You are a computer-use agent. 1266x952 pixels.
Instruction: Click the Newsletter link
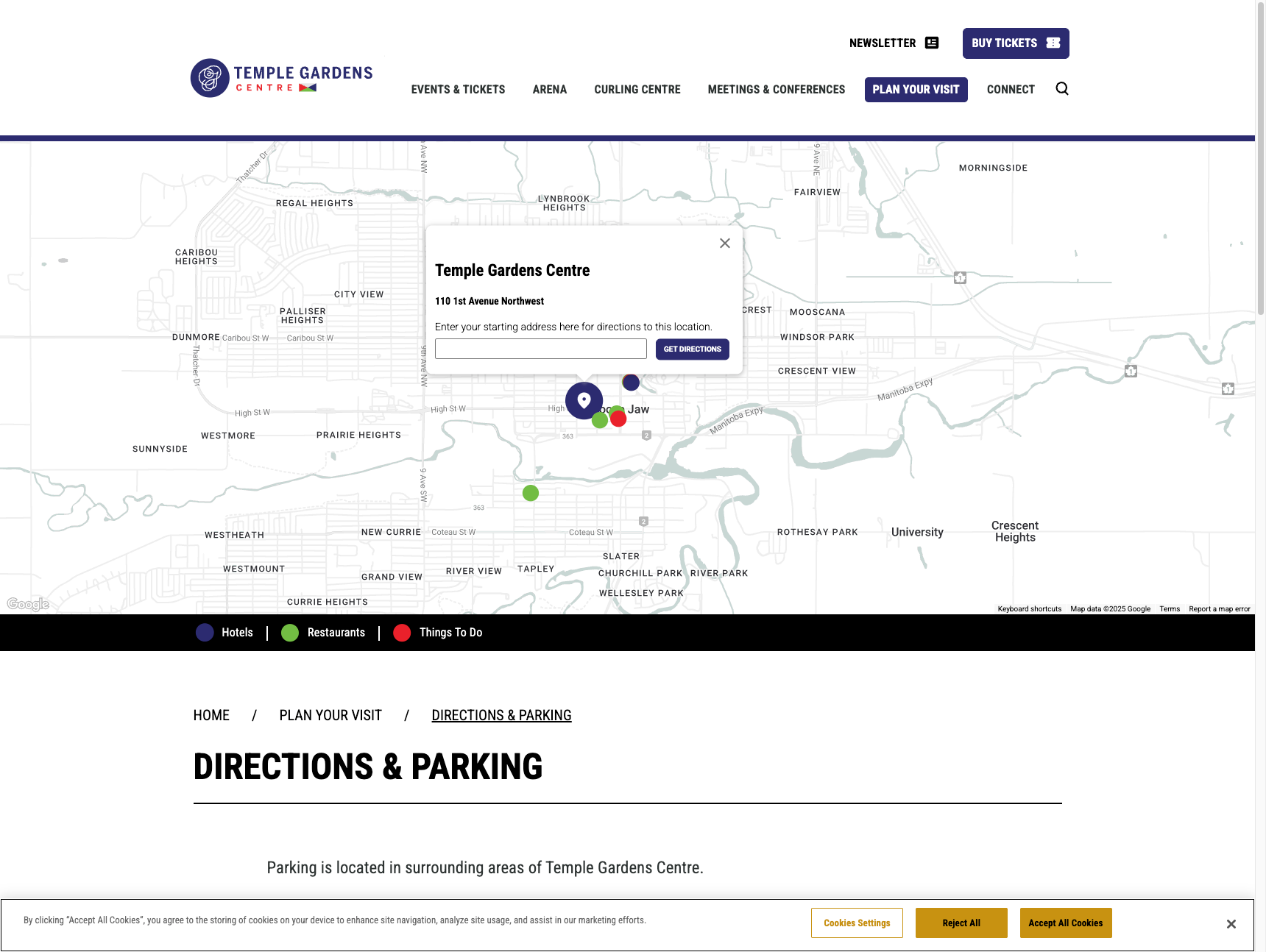(894, 43)
